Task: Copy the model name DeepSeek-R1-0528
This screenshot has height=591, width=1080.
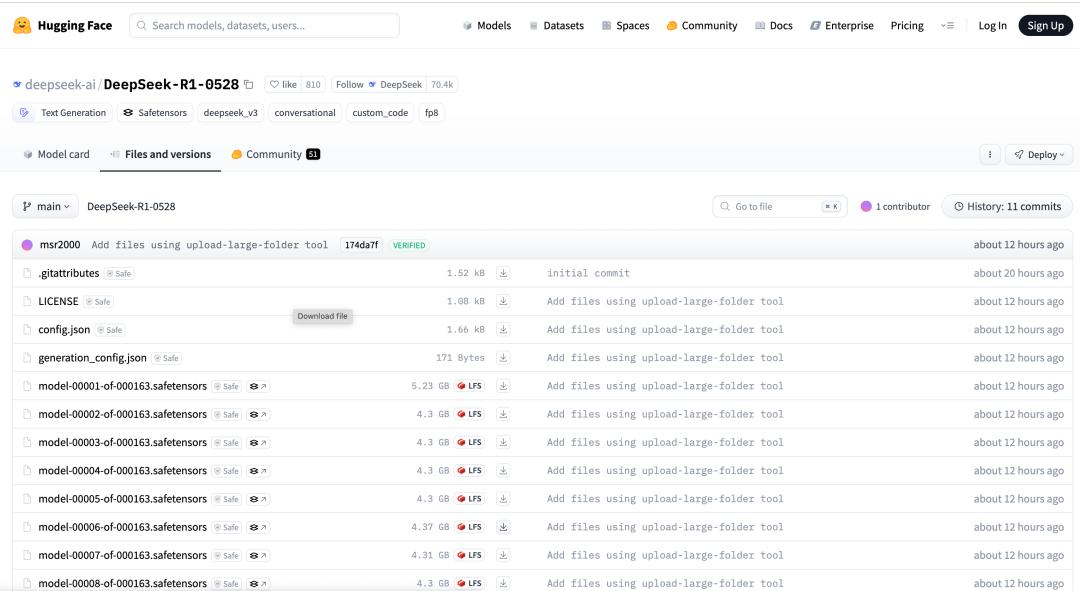Action: point(249,85)
